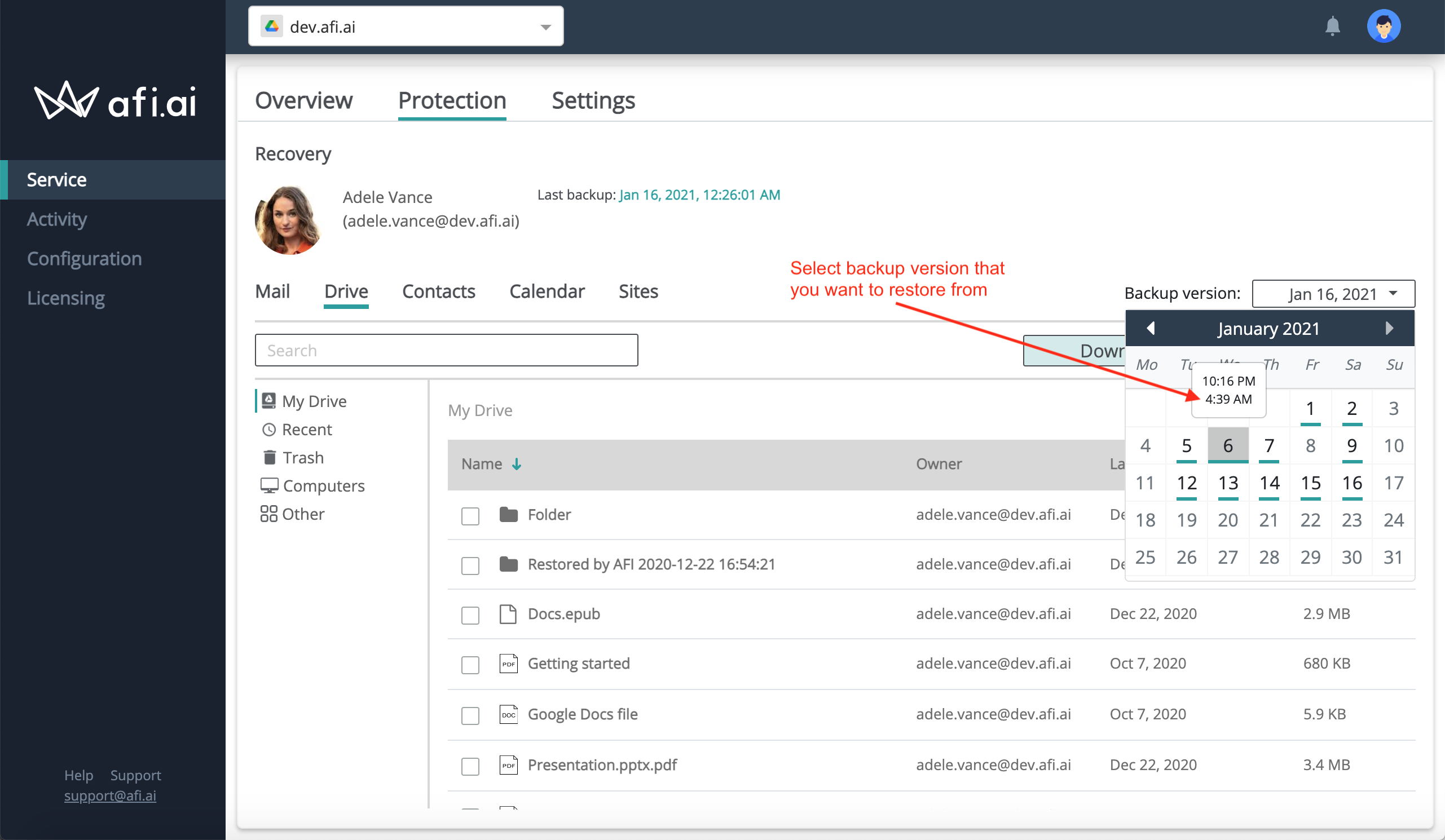Click the PDF icon for Getting started
1445x840 pixels.
tap(508, 663)
